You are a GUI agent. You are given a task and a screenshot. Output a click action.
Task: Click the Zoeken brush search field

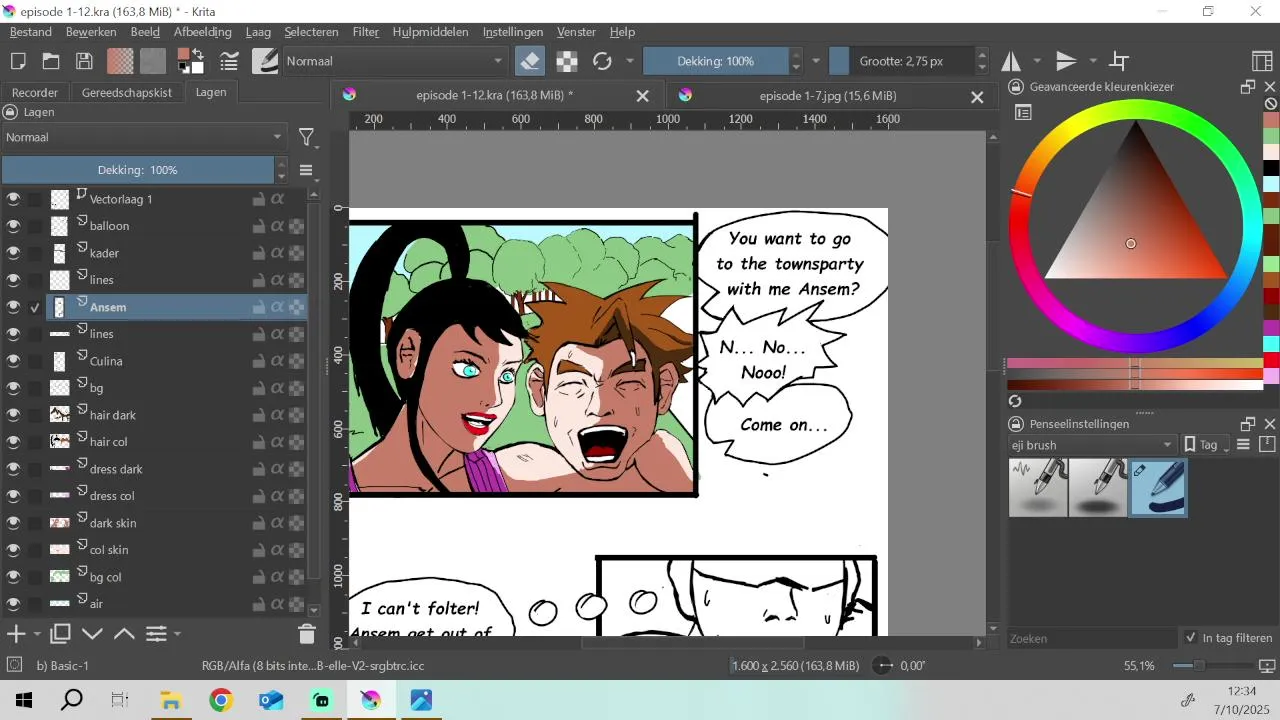(x=1092, y=638)
